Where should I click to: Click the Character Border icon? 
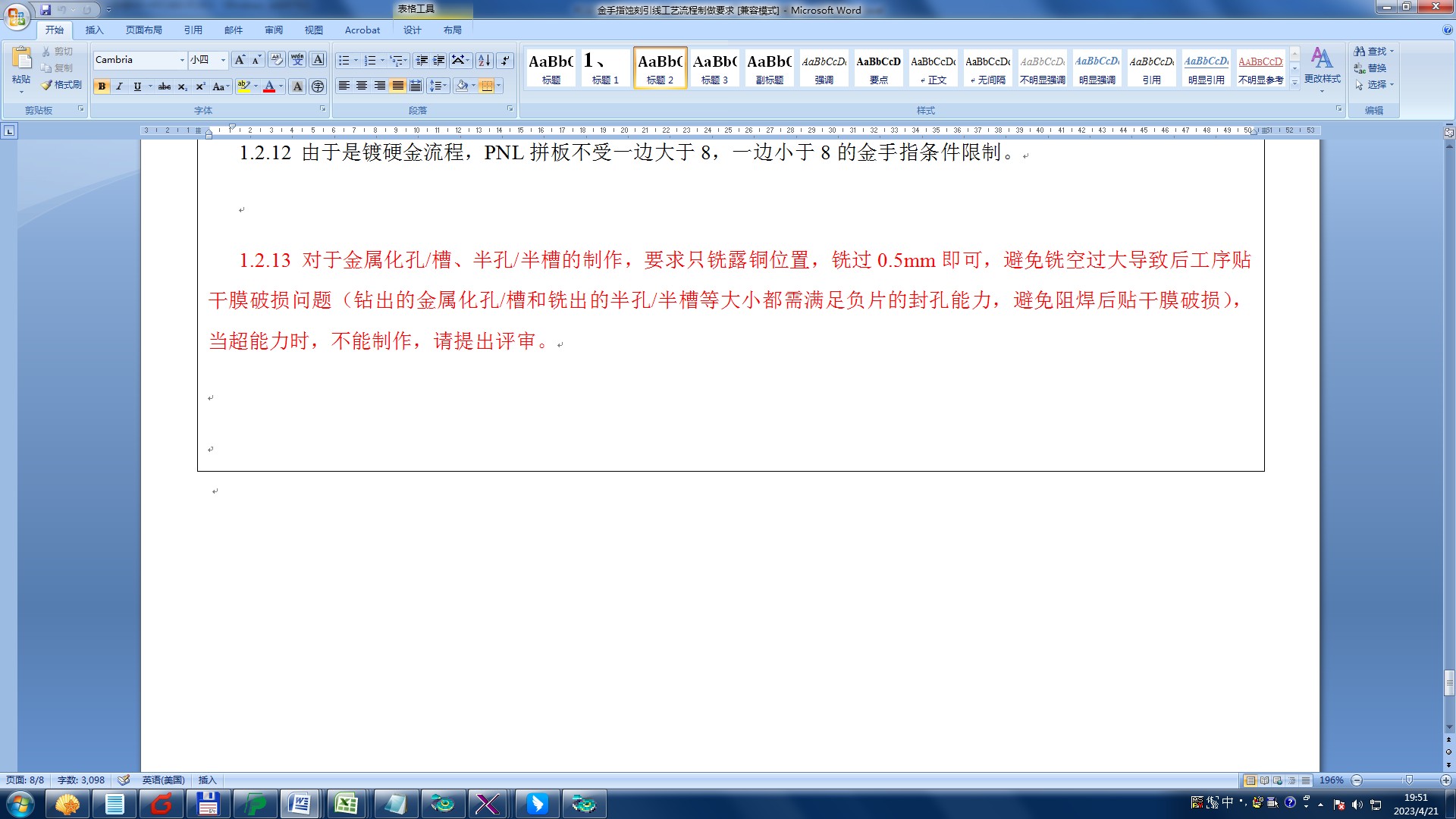[x=318, y=60]
